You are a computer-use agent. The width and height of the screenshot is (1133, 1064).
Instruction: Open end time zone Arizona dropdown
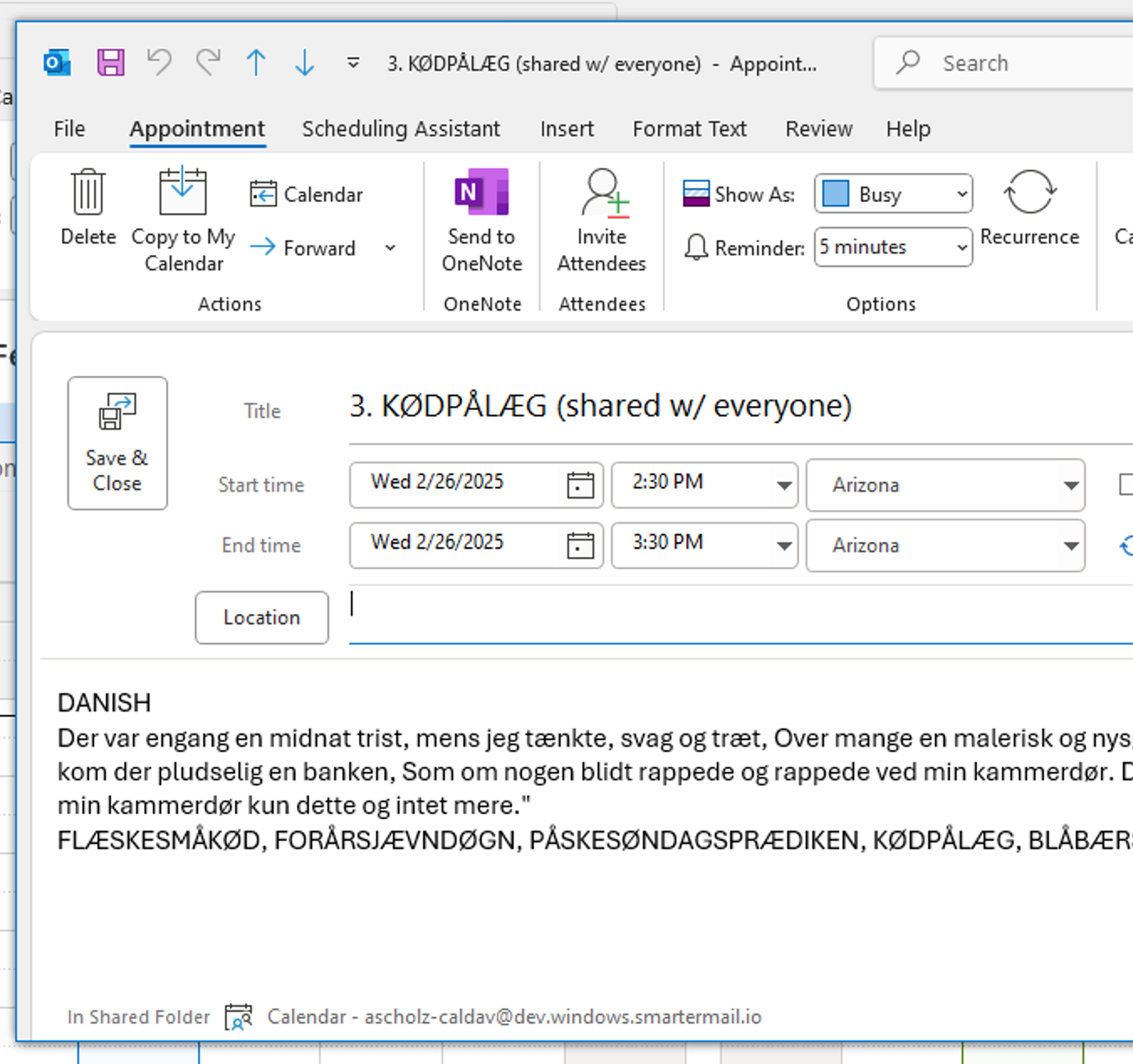1070,545
